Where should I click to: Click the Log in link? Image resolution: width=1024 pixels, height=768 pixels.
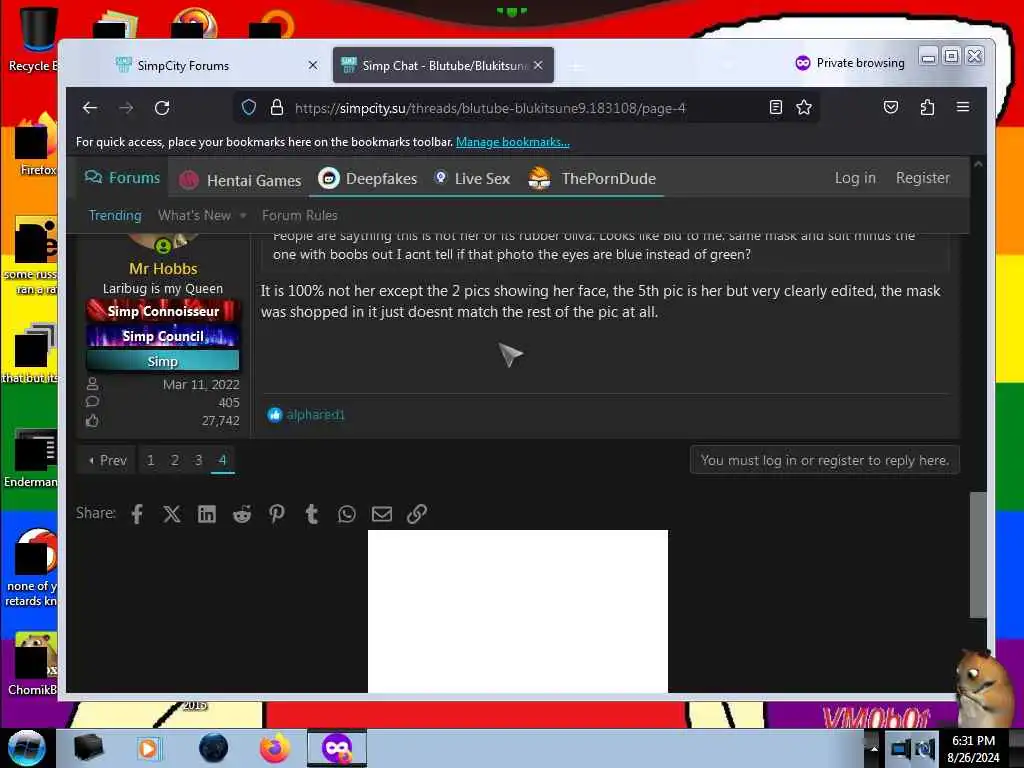click(x=855, y=178)
